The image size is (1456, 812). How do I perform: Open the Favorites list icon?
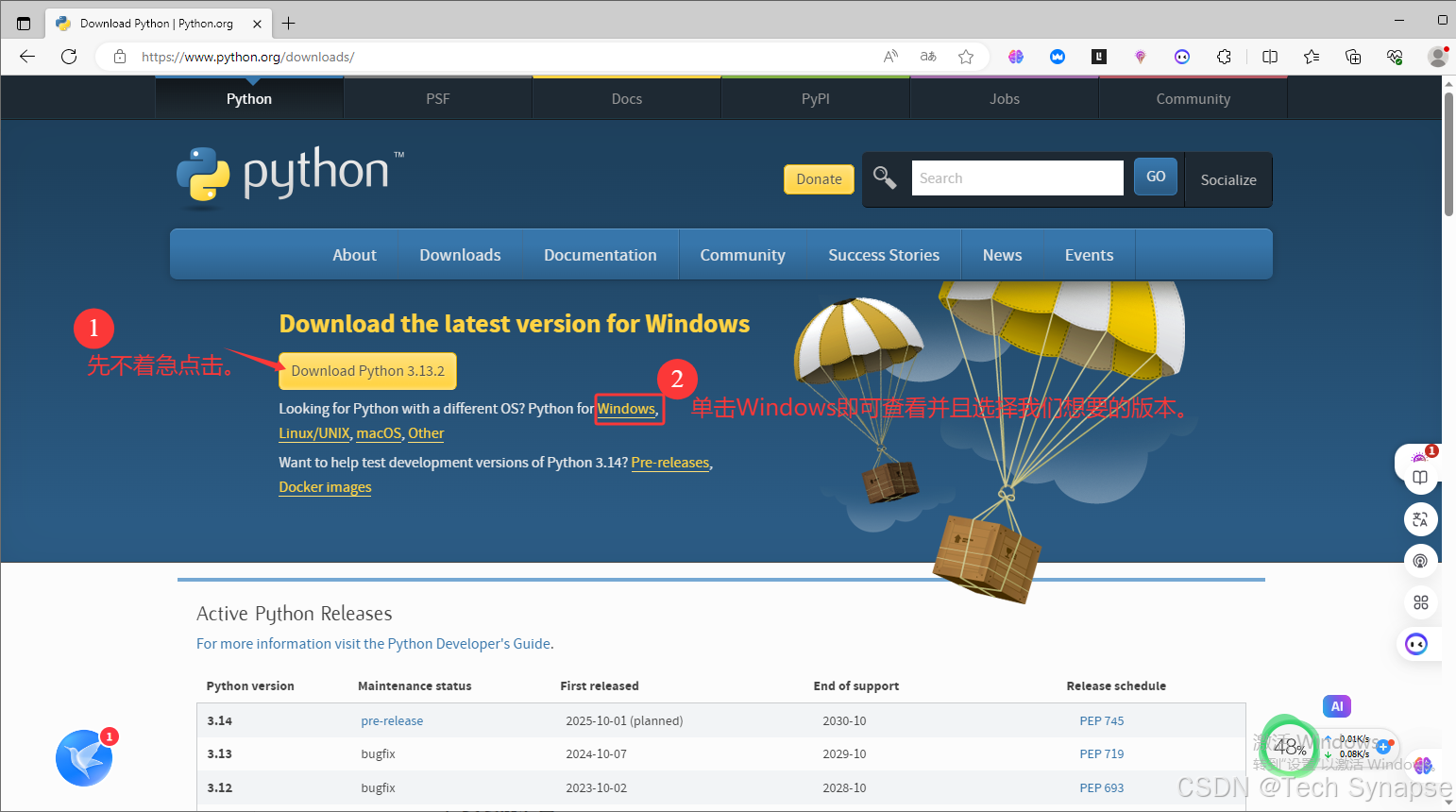click(x=1312, y=57)
